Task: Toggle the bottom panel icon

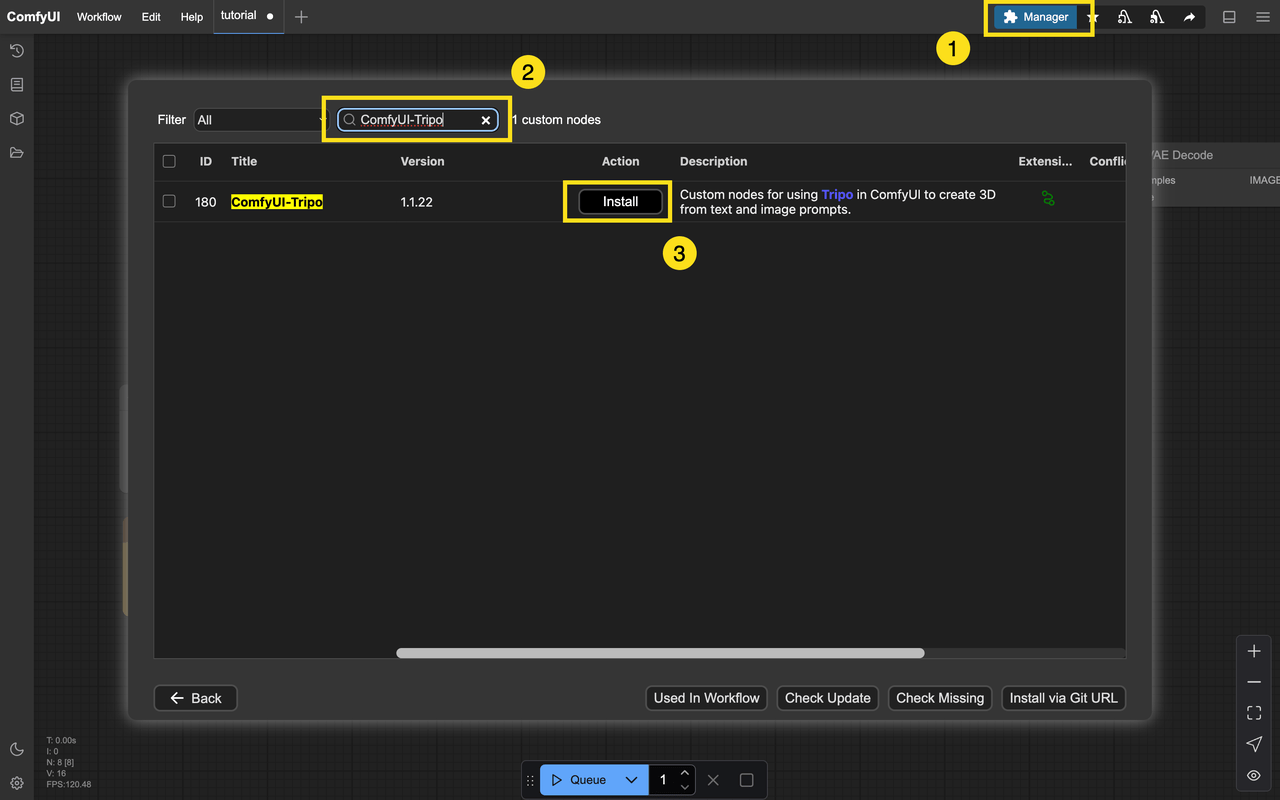Action: pos(1230,17)
